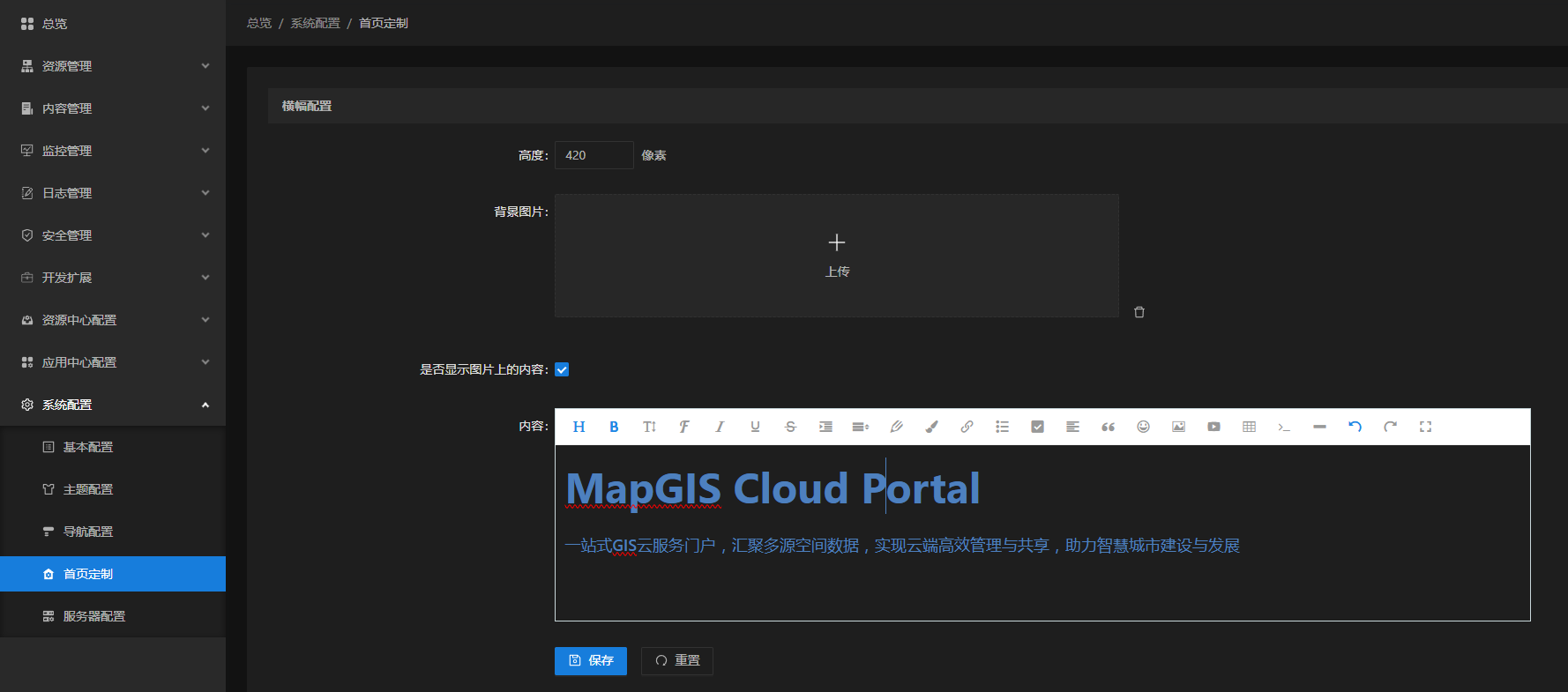Click the 系统配置 breadcrumb link
1568x692 pixels.
315,23
